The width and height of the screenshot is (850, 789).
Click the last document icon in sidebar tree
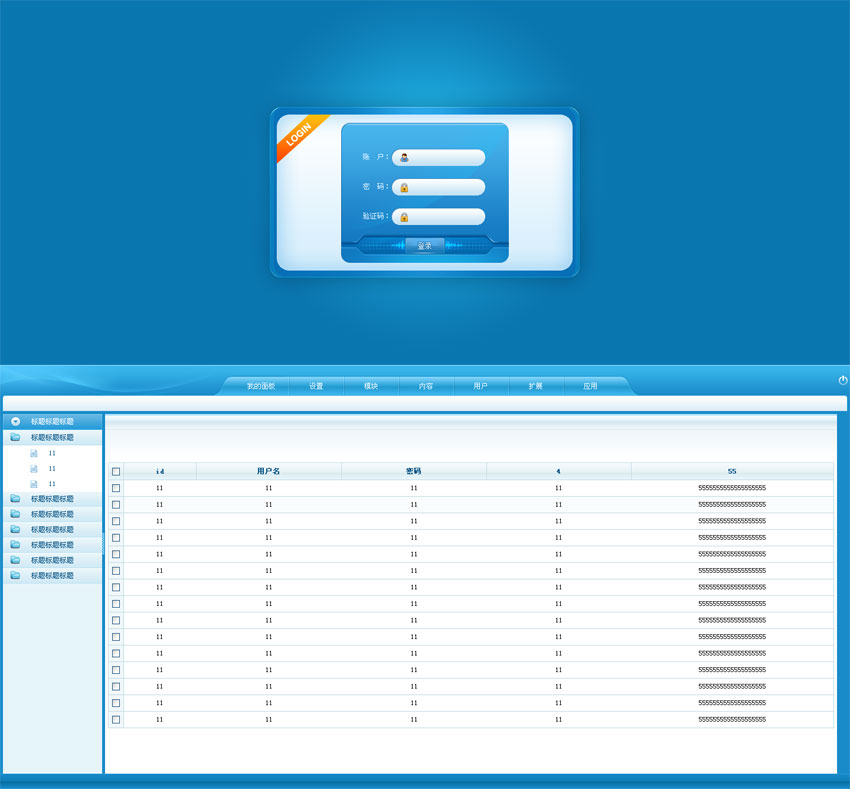(x=34, y=484)
